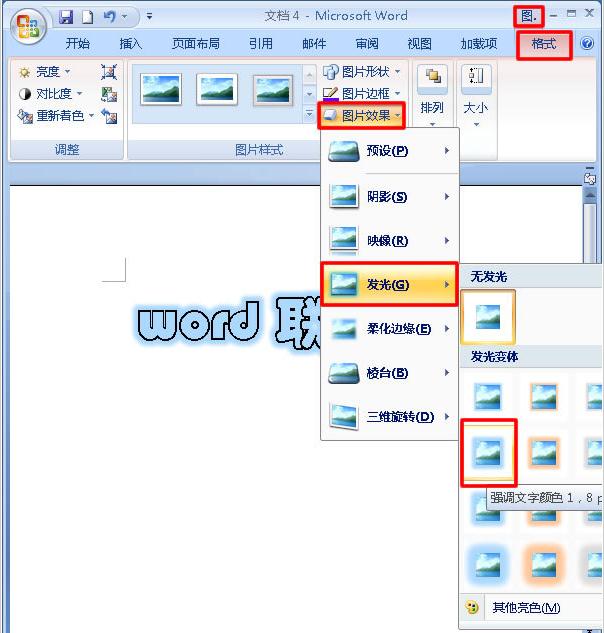Open the 审阅 tab
Screen dimensions: 604x633
(367, 43)
